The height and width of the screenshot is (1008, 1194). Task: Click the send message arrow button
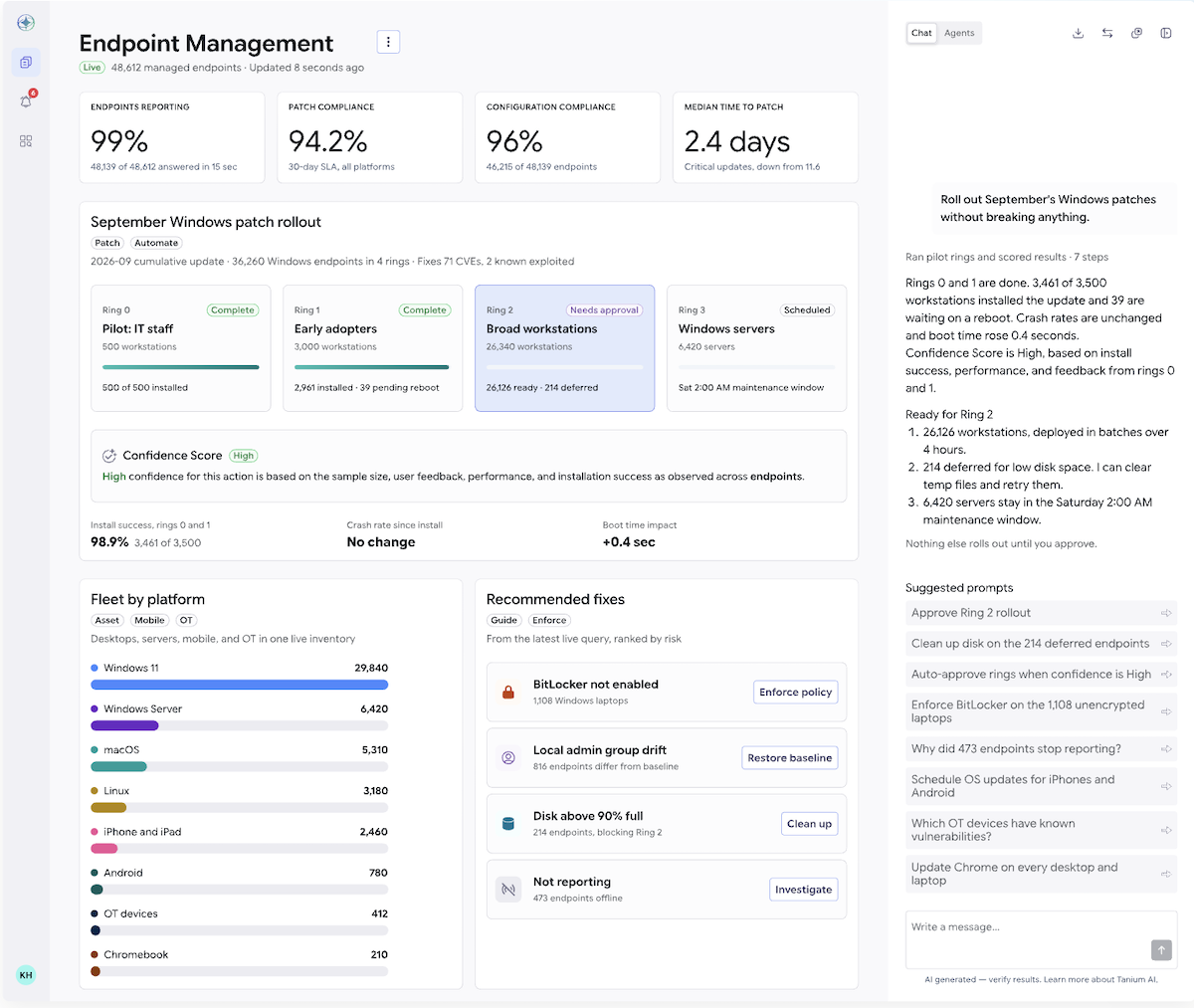[x=1161, y=950]
